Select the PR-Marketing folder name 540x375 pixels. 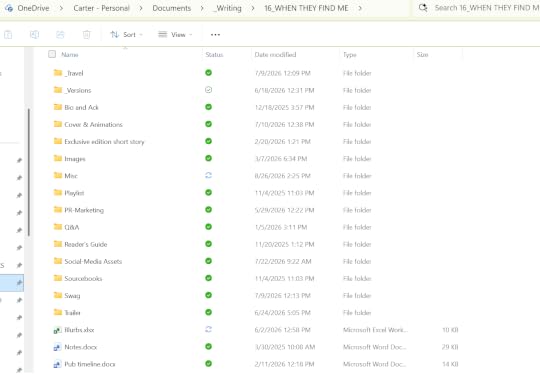84,210
